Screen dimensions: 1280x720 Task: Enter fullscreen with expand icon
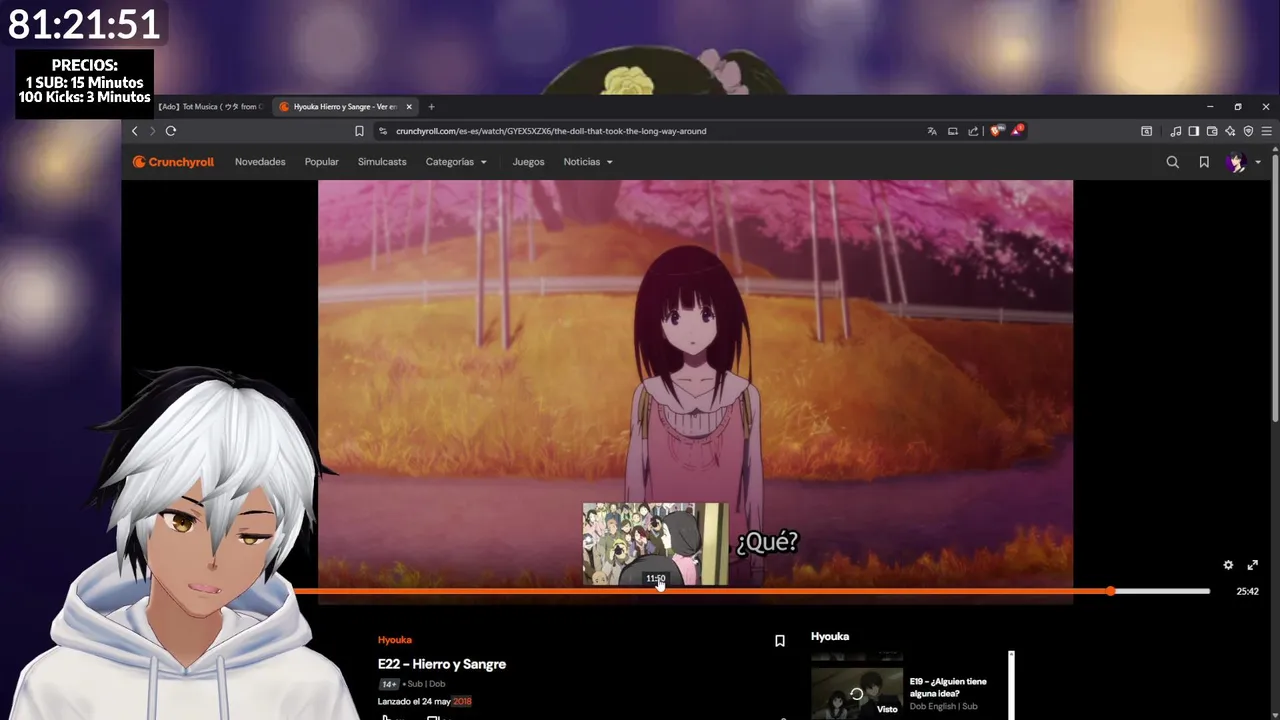(1252, 565)
